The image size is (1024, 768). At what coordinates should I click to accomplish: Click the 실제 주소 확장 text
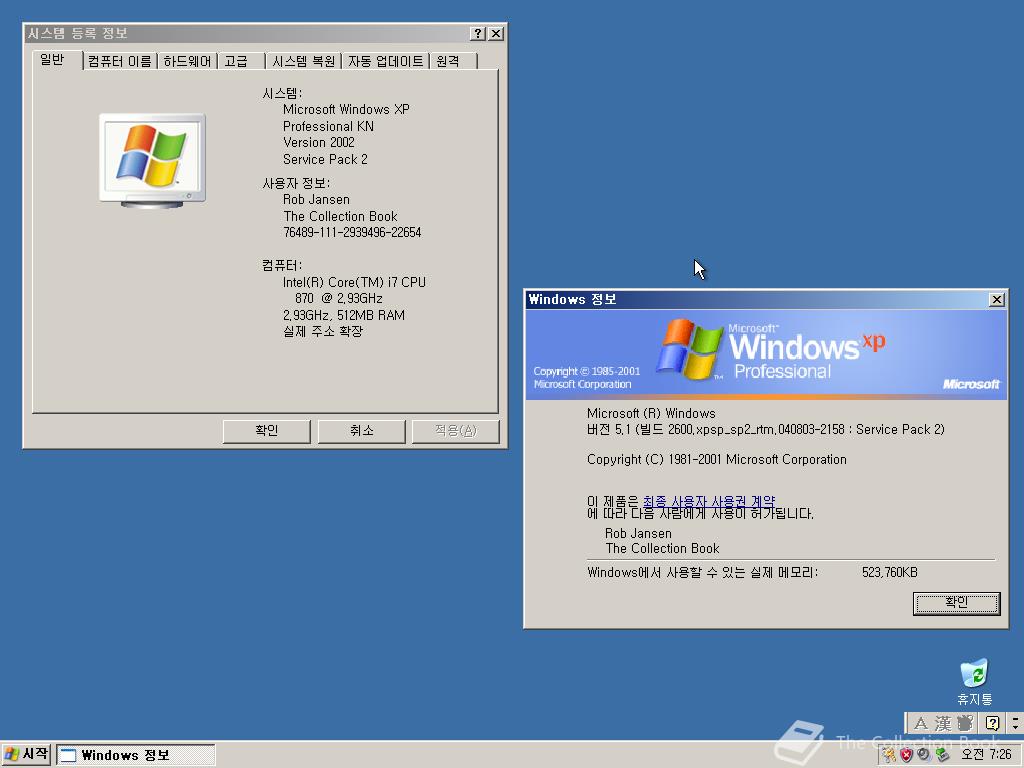323,332
